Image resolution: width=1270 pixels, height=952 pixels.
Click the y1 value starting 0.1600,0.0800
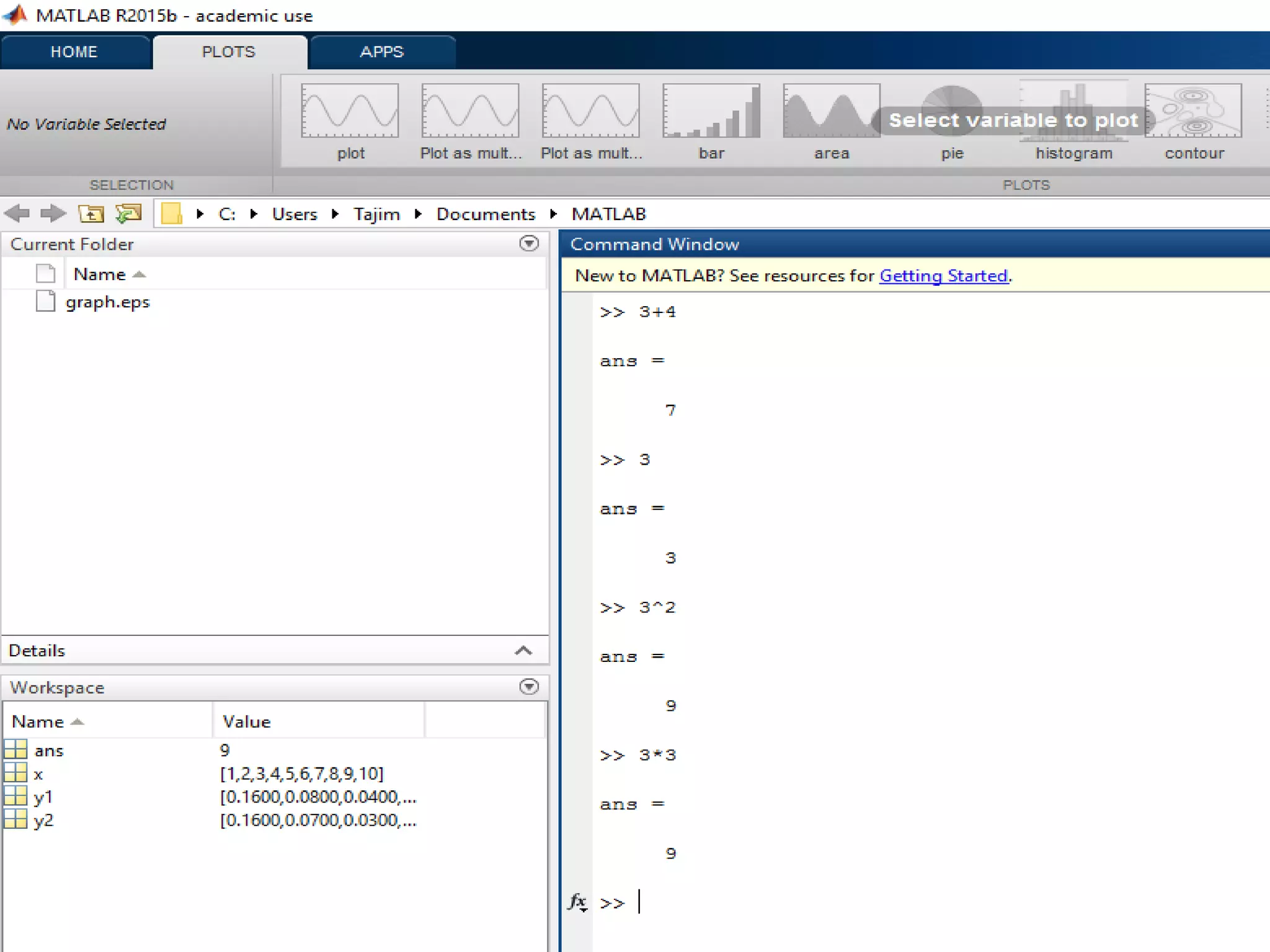point(318,797)
